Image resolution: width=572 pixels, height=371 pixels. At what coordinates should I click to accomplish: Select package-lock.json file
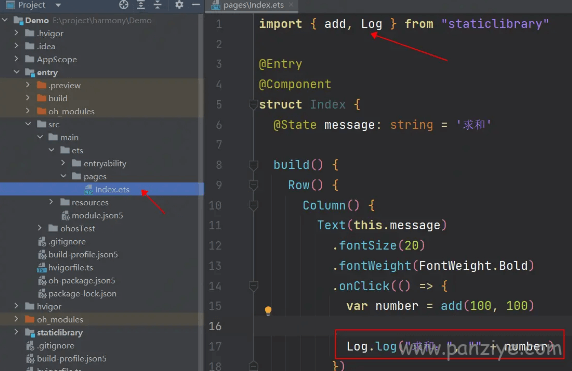pos(82,293)
